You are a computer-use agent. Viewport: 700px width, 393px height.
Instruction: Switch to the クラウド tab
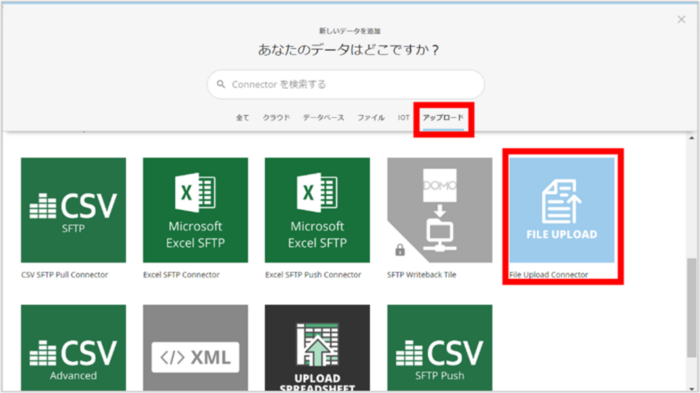coord(276,117)
